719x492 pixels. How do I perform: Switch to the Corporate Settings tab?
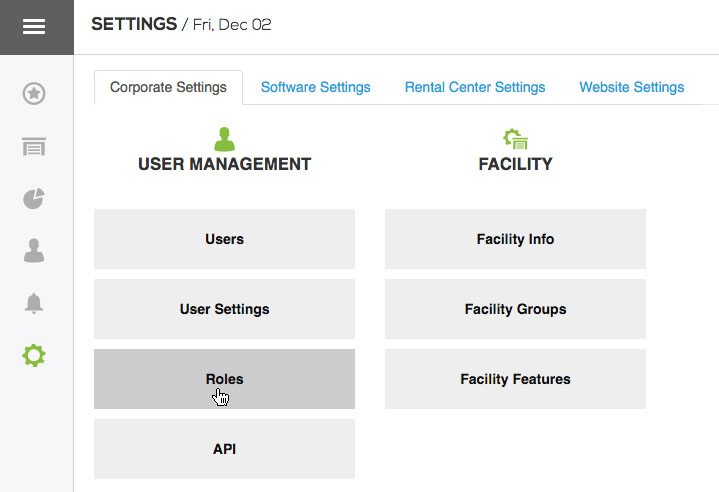pyautogui.click(x=168, y=87)
